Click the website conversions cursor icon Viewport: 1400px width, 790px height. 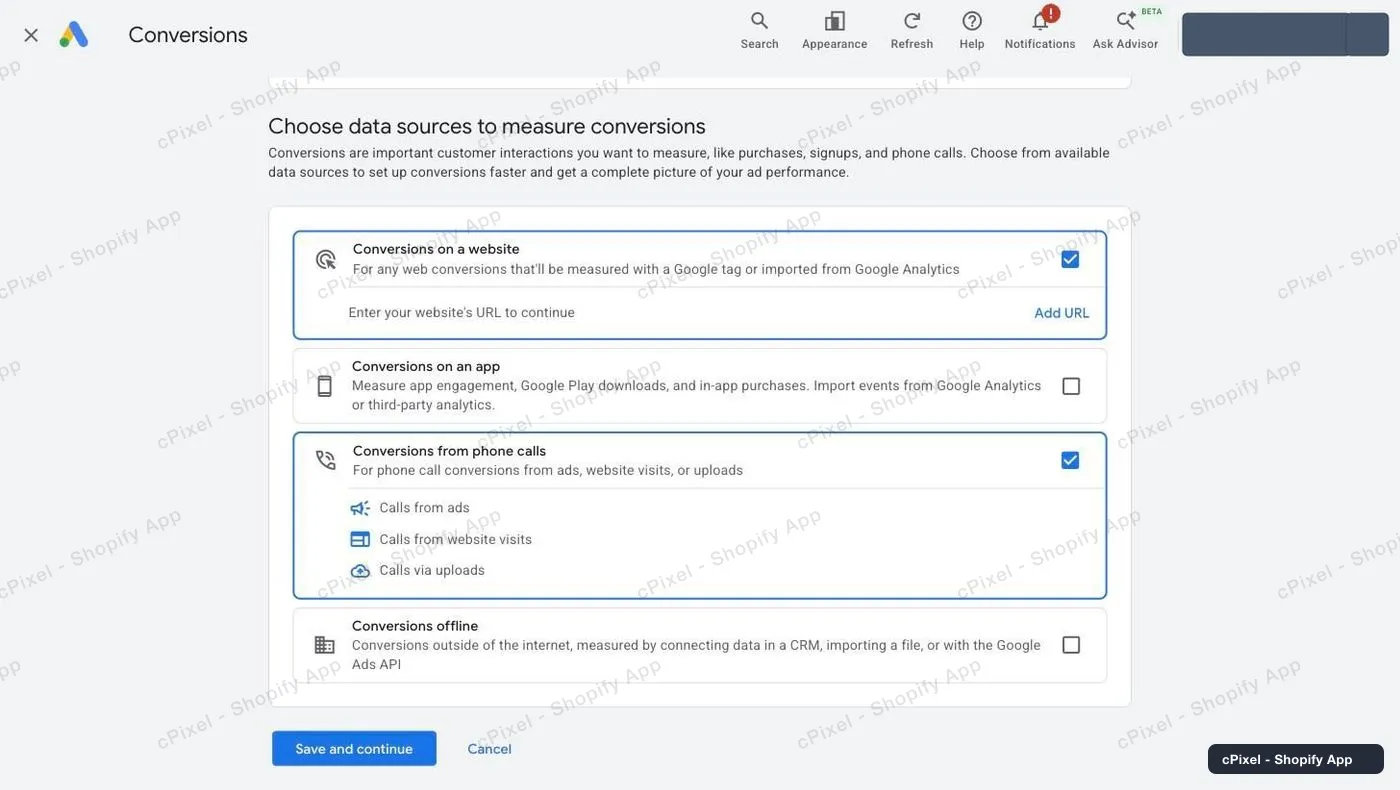[x=326, y=260]
